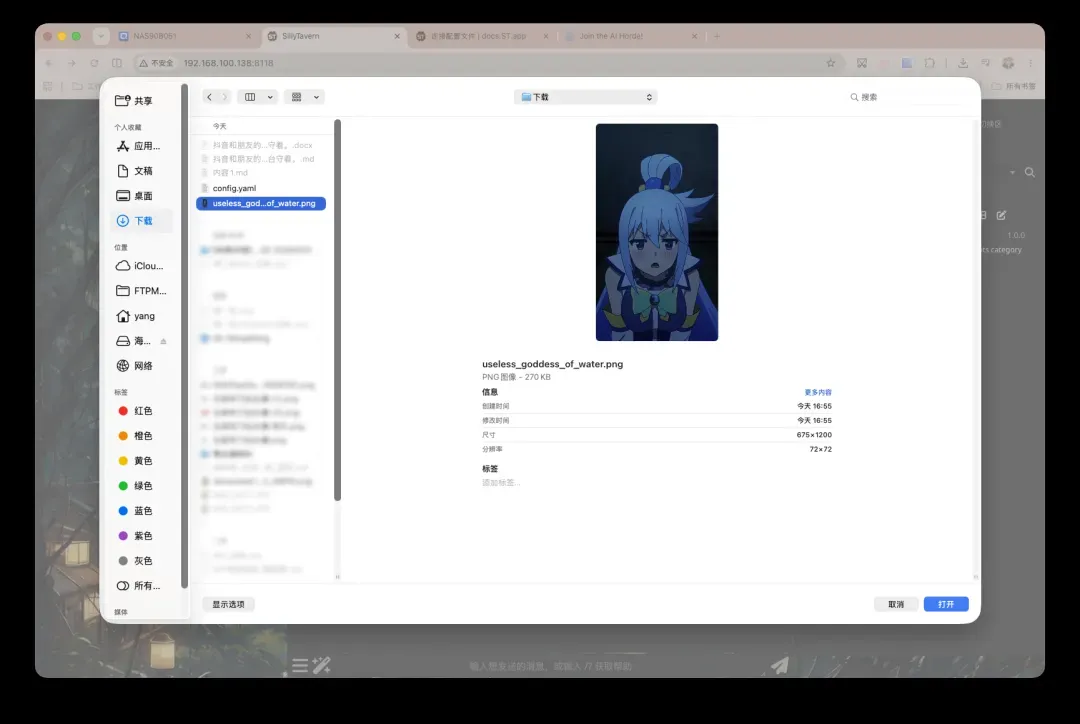
Task: Click the 取消 cancel button
Action: pyautogui.click(x=896, y=604)
